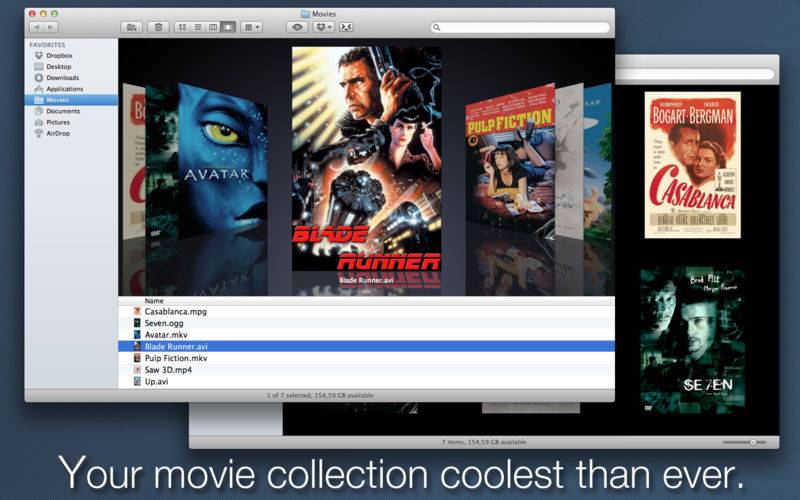Open the Dropbox toolbar dropdown
Image resolution: width=800 pixels, height=500 pixels.
[323, 27]
